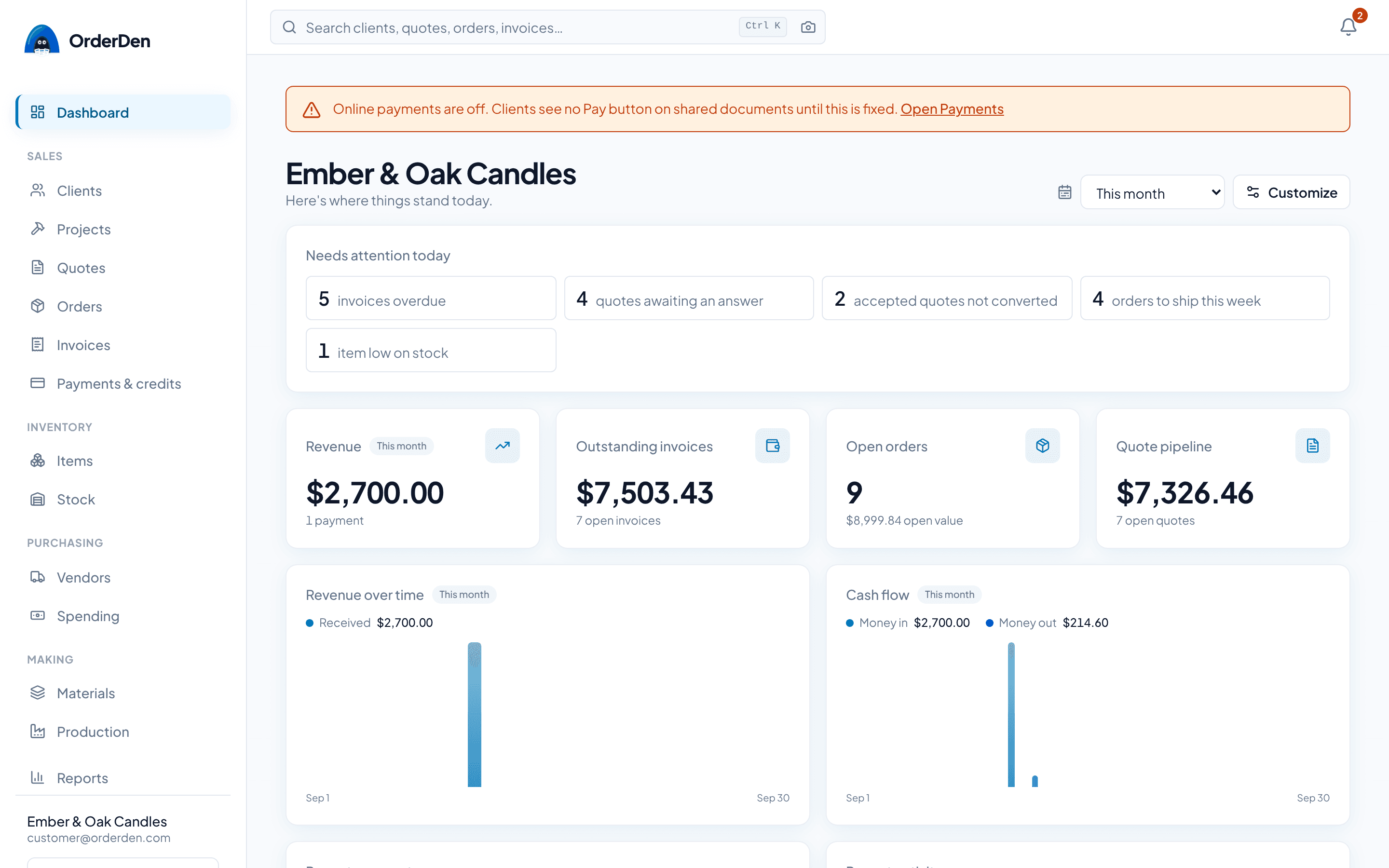
Task: Go to Stock page
Action: click(123, 499)
